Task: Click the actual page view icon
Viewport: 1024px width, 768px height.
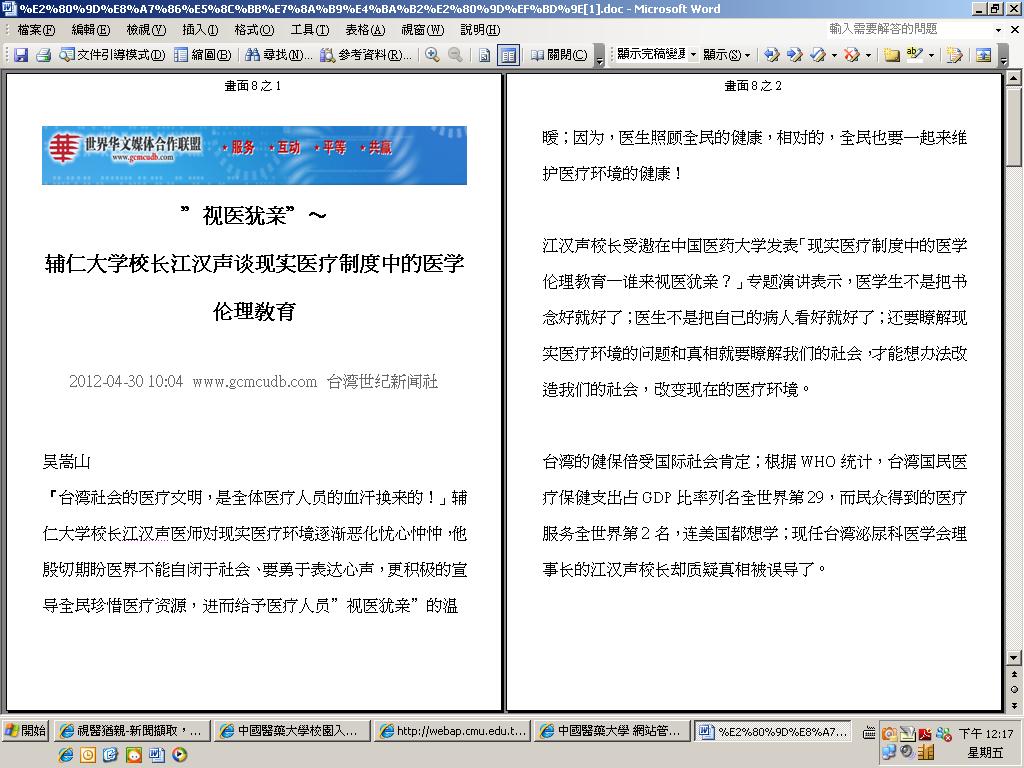Action: (x=484, y=55)
